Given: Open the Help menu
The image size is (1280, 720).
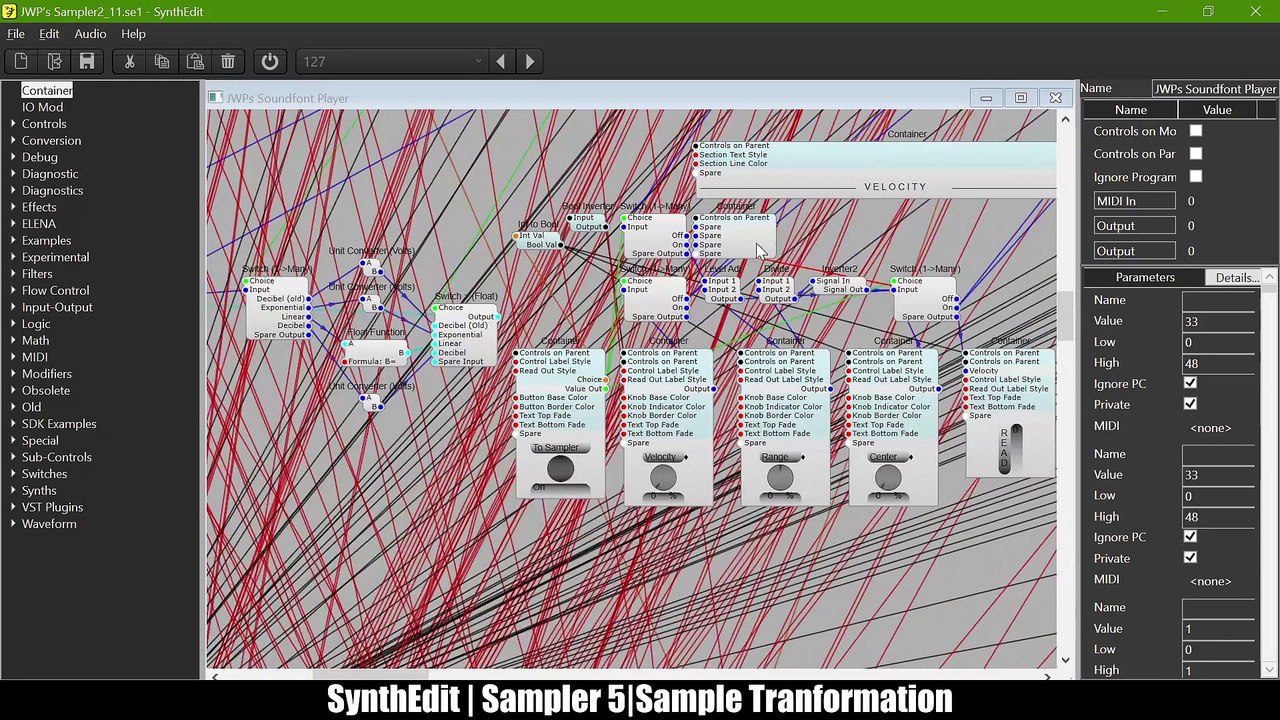Looking at the screenshot, I should [133, 34].
